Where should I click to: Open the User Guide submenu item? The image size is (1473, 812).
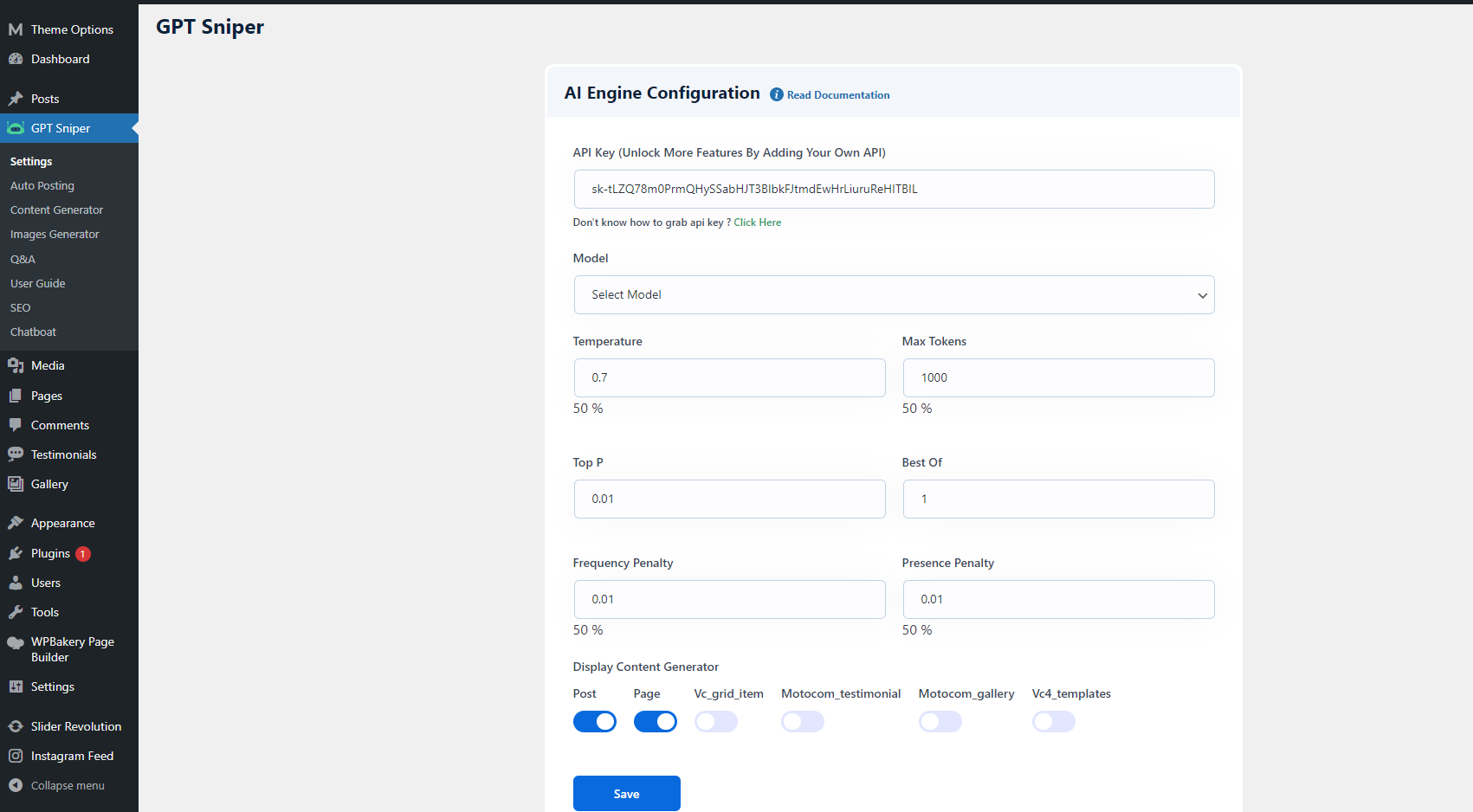pos(37,284)
